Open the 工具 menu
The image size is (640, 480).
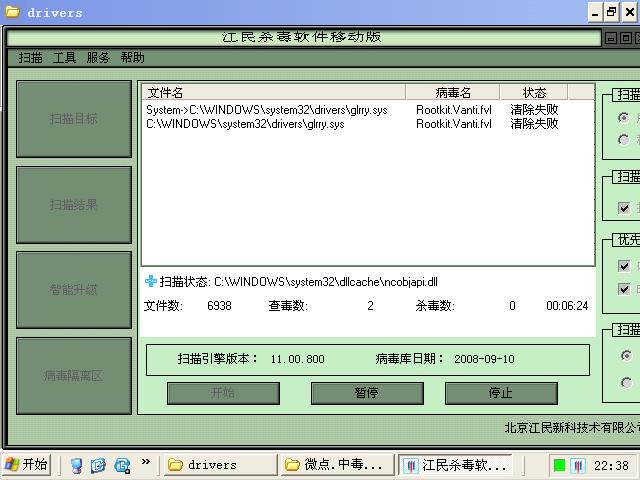point(64,58)
